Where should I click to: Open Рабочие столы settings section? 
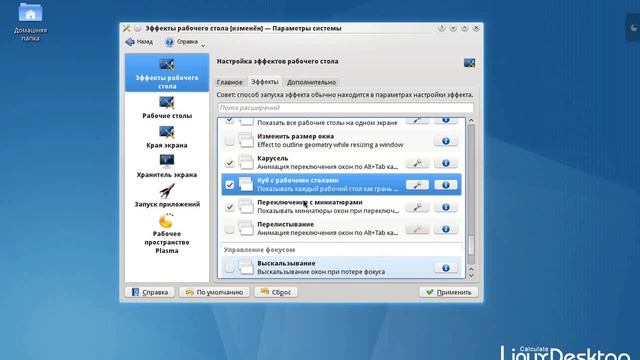point(167,108)
